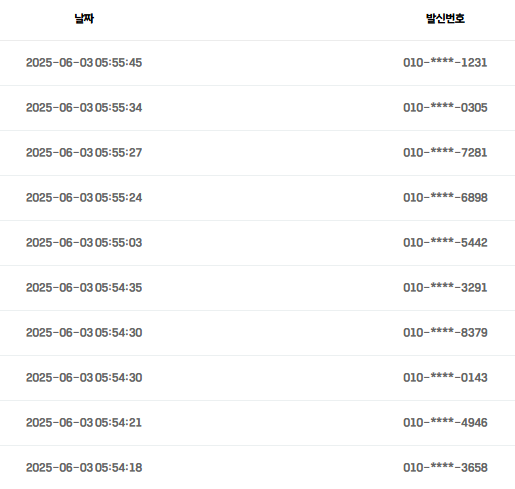Image resolution: width=515 pixels, height=489 pixels.
Task: Select the row dated 2025-06-03 05:54:18
Action: click(x=257, y=467)
